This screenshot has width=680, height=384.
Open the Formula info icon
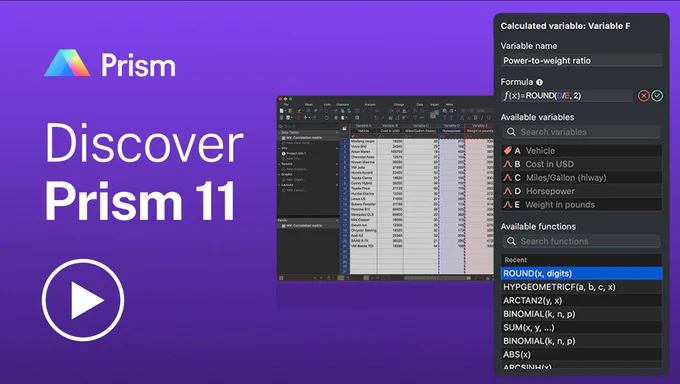539,82
